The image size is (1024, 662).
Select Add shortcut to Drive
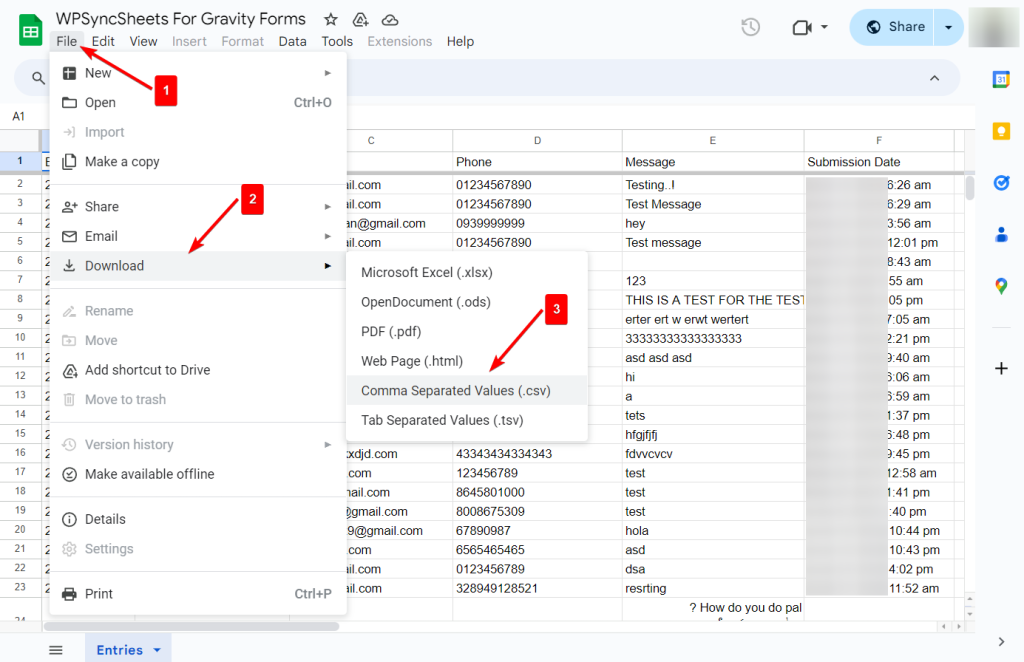tap(198, 370)
